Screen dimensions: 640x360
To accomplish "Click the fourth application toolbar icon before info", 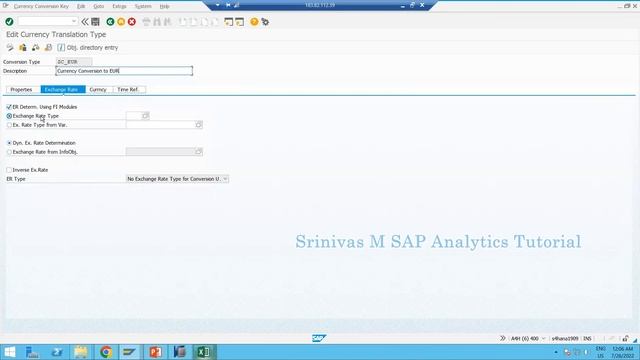I will coord(49,47).
